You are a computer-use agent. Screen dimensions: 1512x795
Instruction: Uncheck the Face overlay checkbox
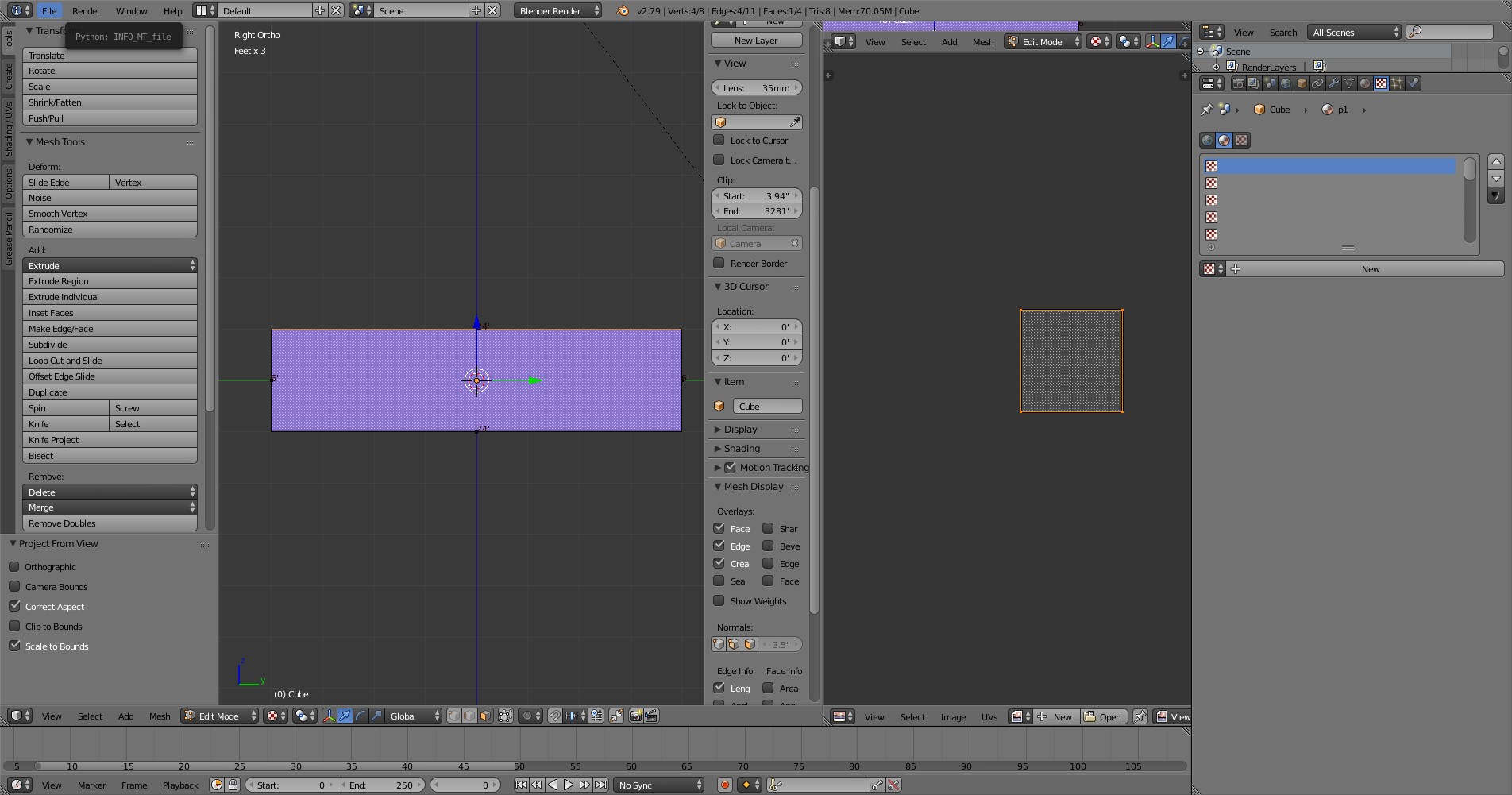719,528
